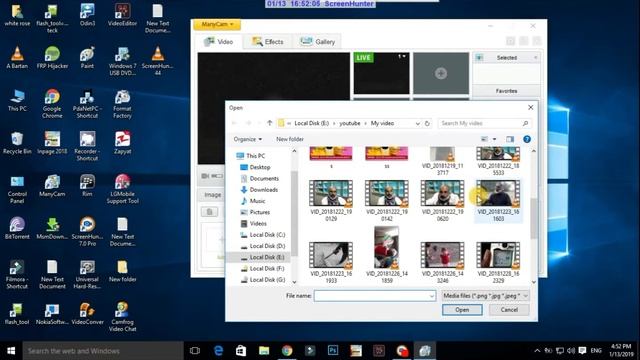Click the navigation pane scroll down arrow
The height and width of the screenshot is (360, 640).
pos(294,282)
